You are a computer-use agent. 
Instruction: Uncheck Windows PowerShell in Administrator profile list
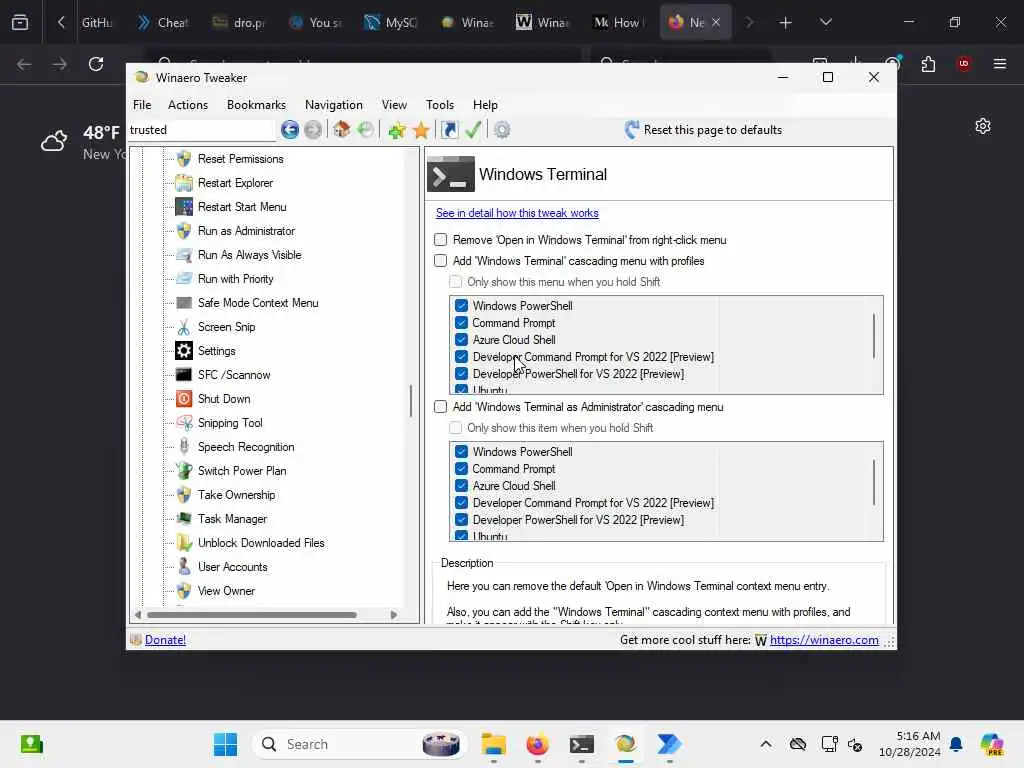click(x=461, y=452)
